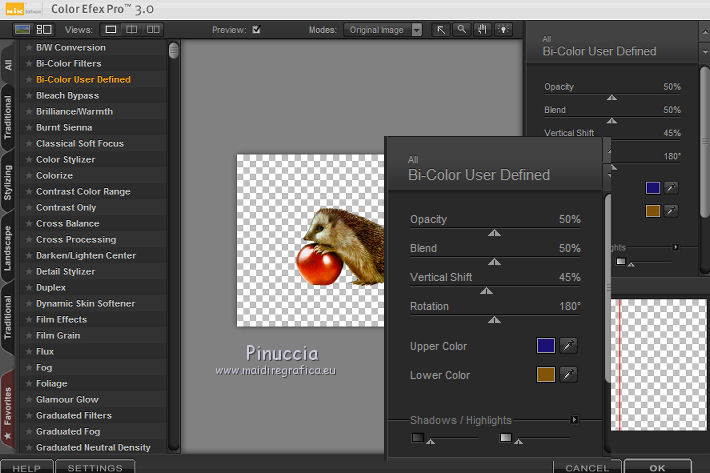Select the Graduated Neutral Density filter
710x473 pixels.
click(93, 448)
